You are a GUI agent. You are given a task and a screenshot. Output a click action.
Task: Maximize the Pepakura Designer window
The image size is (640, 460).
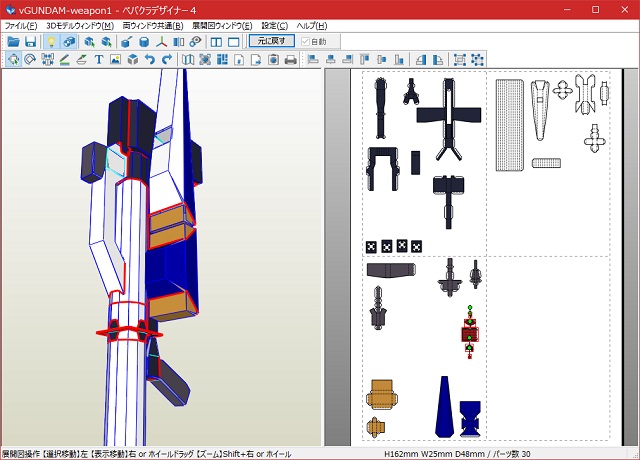pos(596,9)
